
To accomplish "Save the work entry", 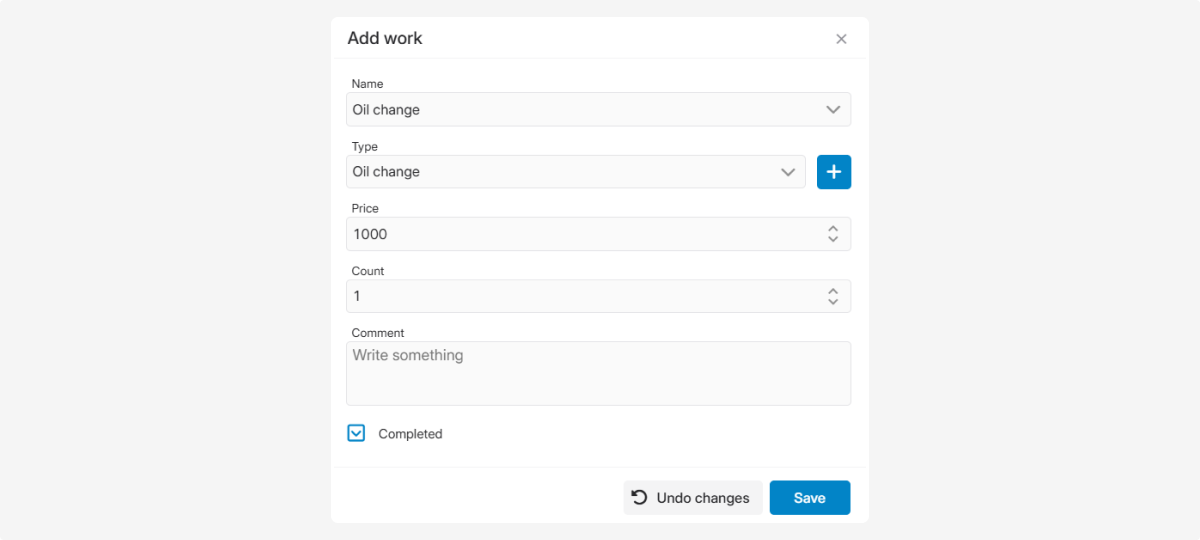I will click(x=810, y=498).
